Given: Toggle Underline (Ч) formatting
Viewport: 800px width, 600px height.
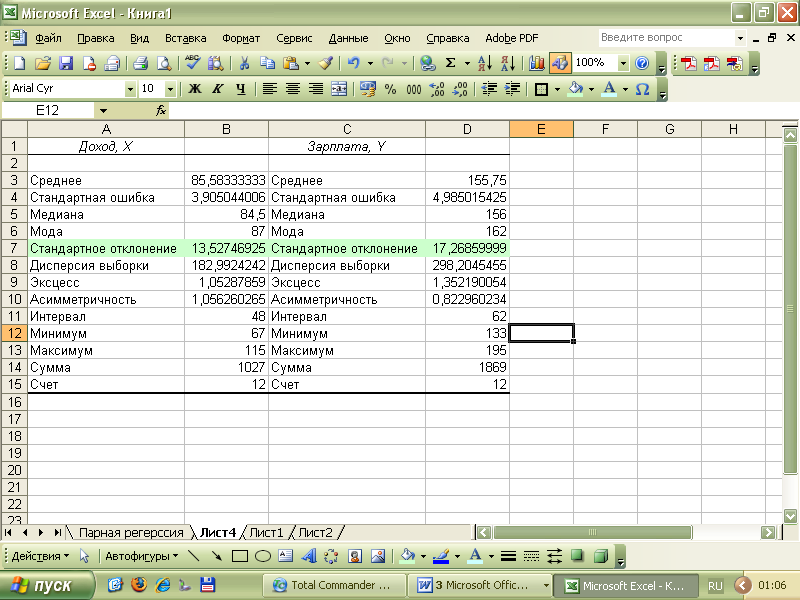Looking at the screenshot, I should point(241,89).
